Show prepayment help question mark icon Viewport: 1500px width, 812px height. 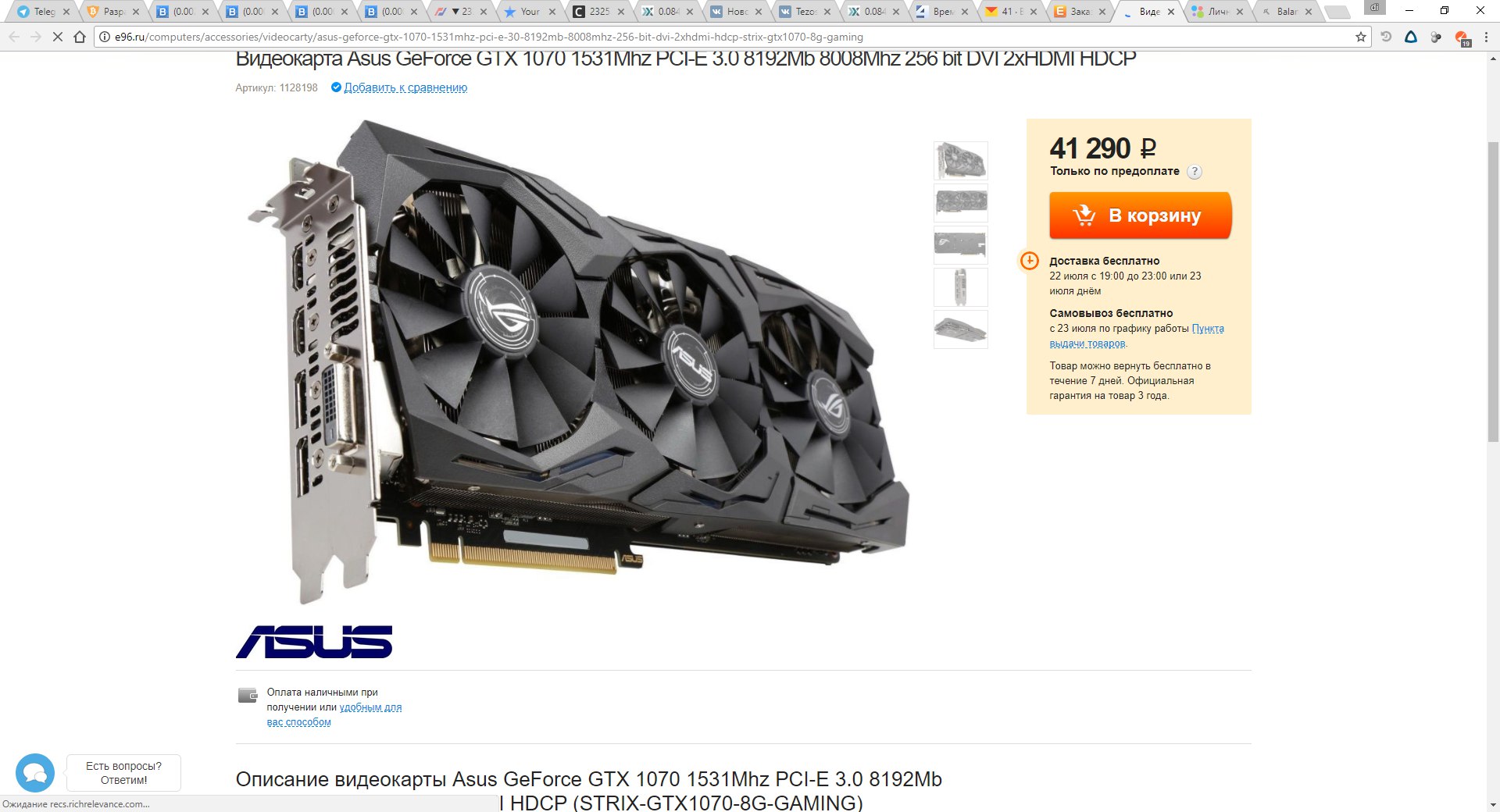point(1195,172)
